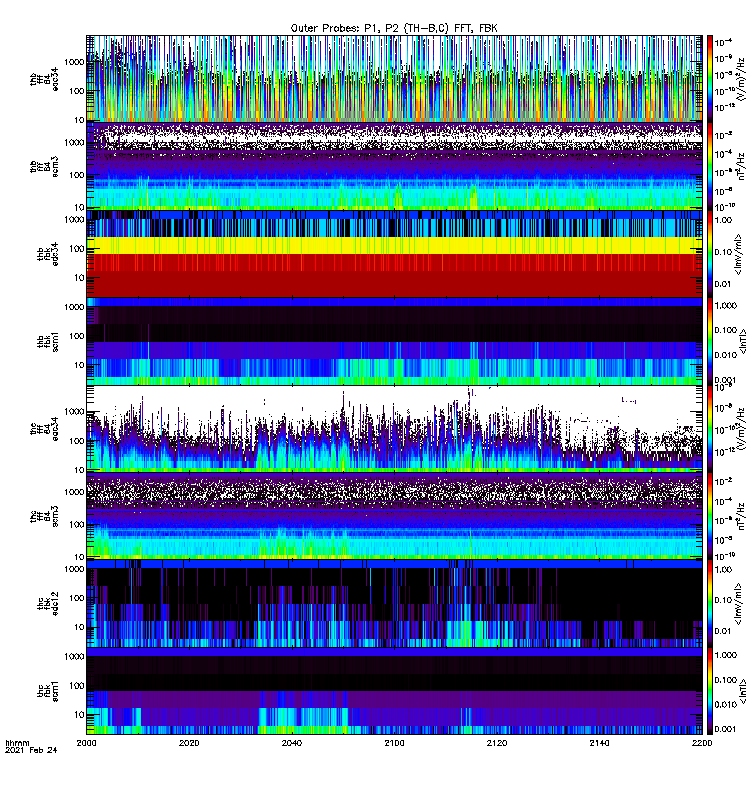Viewport: 750px width, 800px height.
Task: Click the 'hhmm' time-format label
Action: point(17,743)
